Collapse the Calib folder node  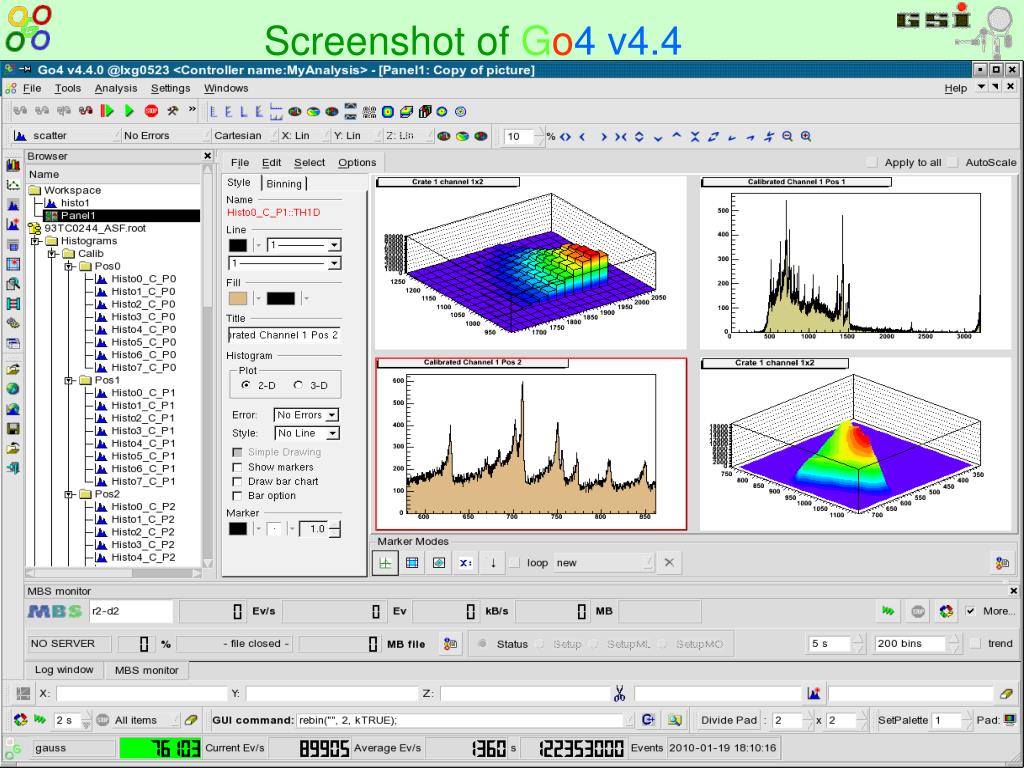(52, 253)
